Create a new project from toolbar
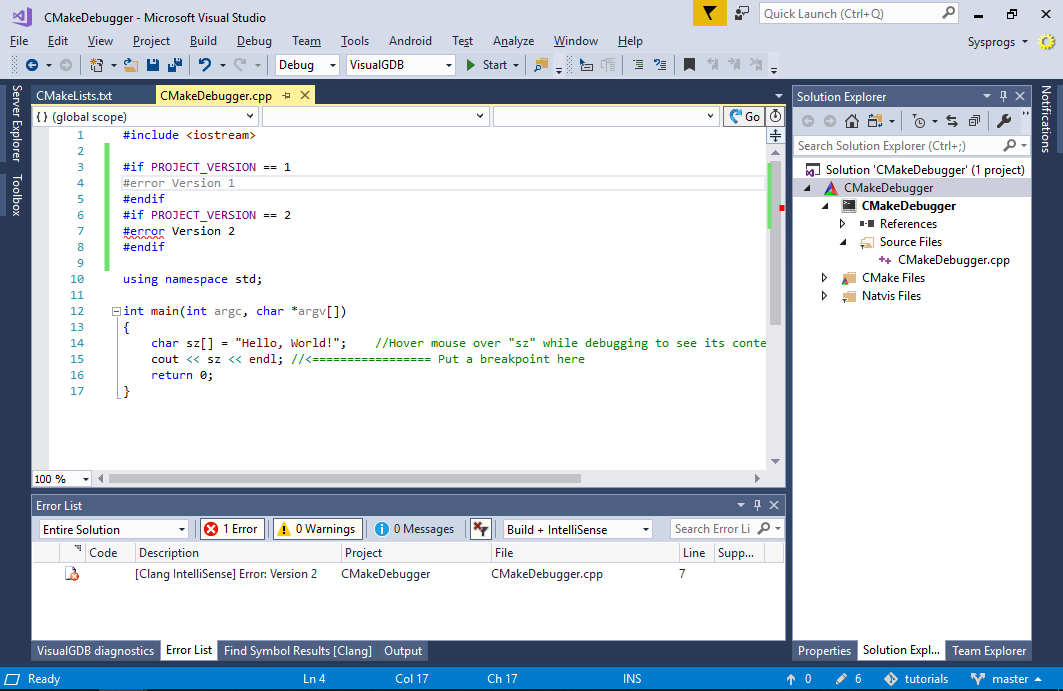Viewport: 1063px width, 691px height. tap(97, 65)
